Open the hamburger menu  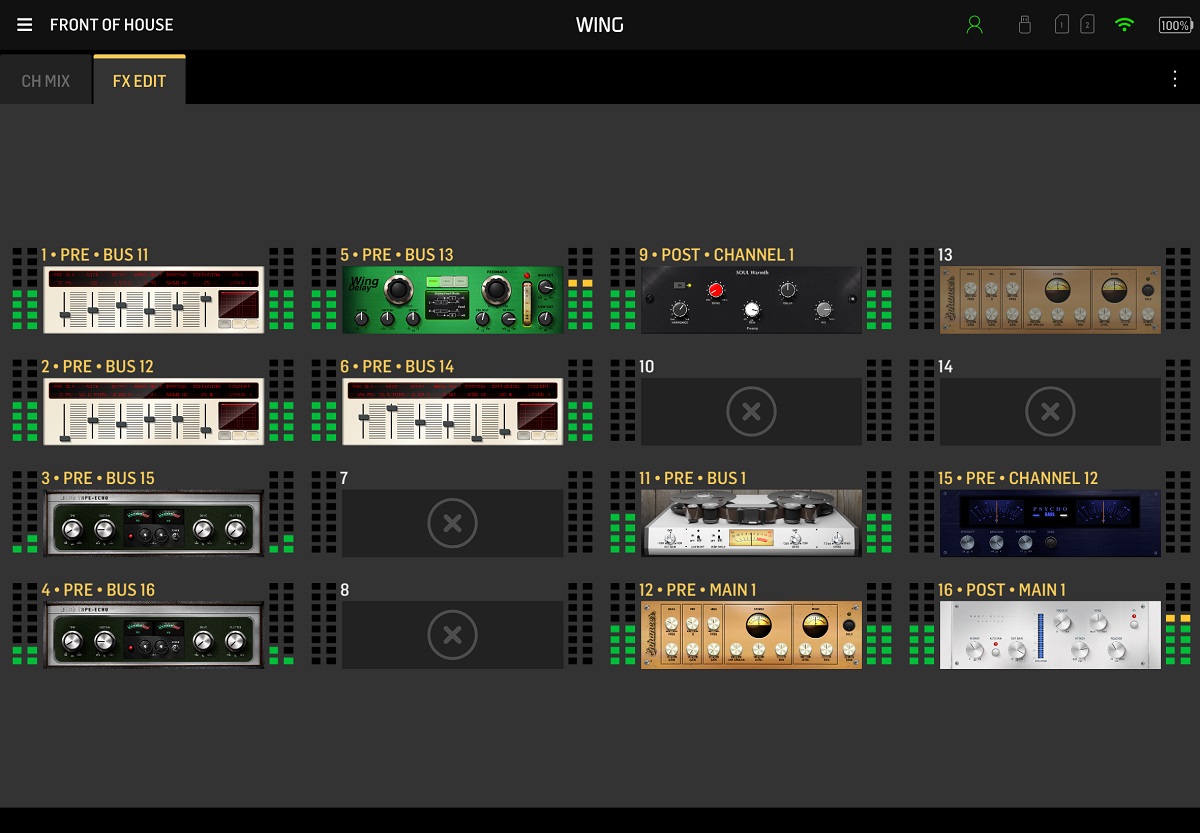(x=25, y=25)
